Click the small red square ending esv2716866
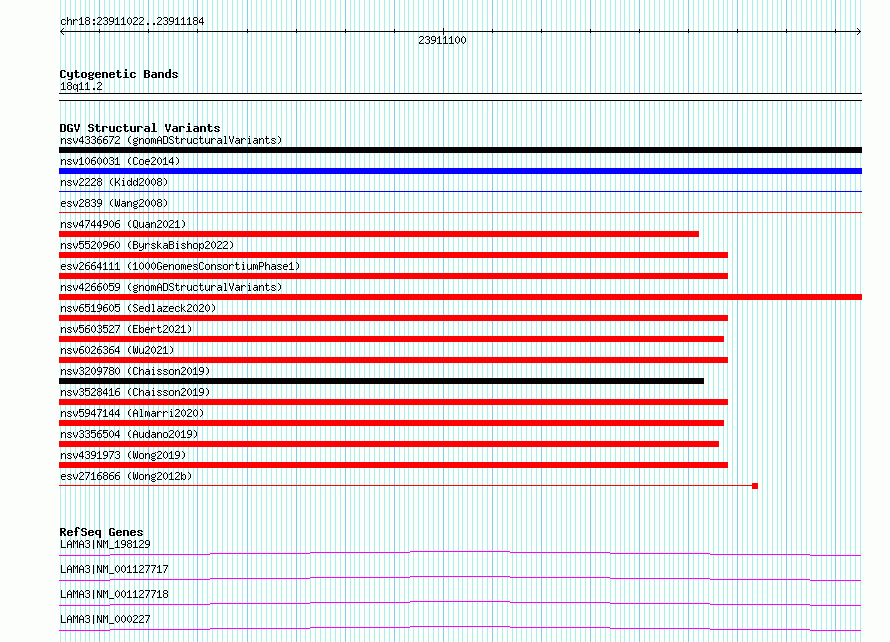Viewport: 890px width, 642px height. point(755,486)
